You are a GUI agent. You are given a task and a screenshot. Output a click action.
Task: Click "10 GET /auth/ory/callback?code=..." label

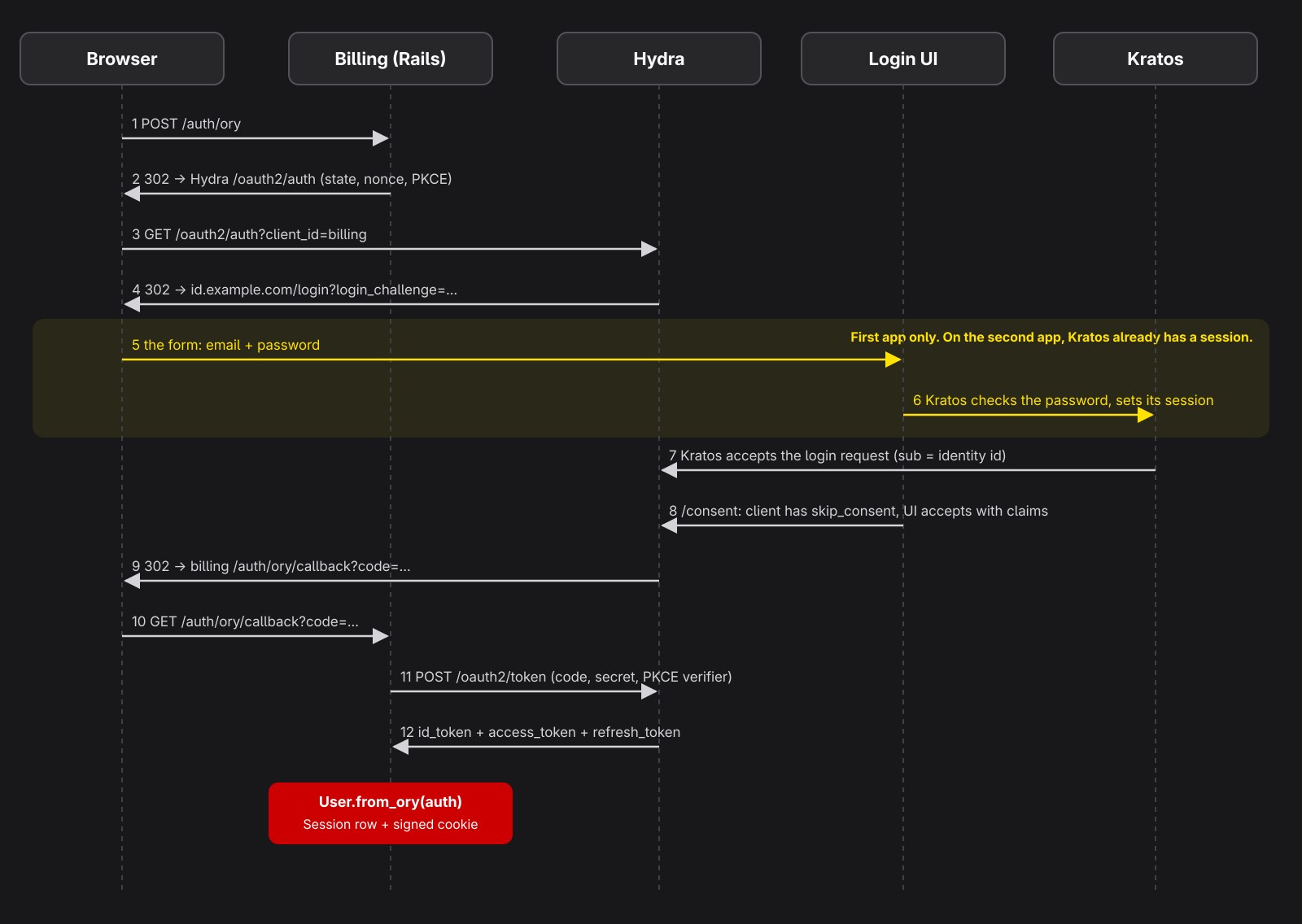245,621
